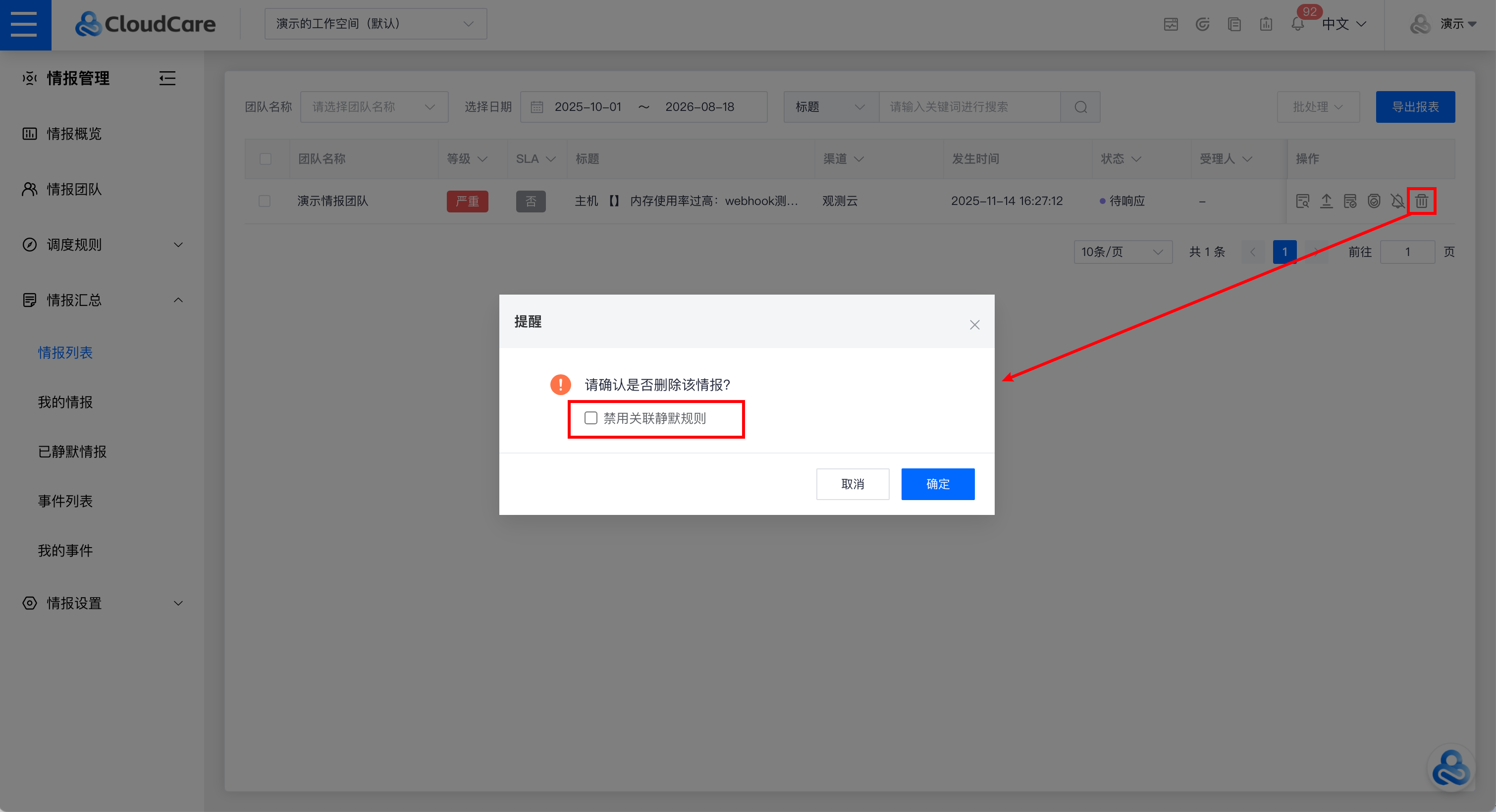
Task: Tick the select-all checkbox in table header
Action: tap(266, 159)
